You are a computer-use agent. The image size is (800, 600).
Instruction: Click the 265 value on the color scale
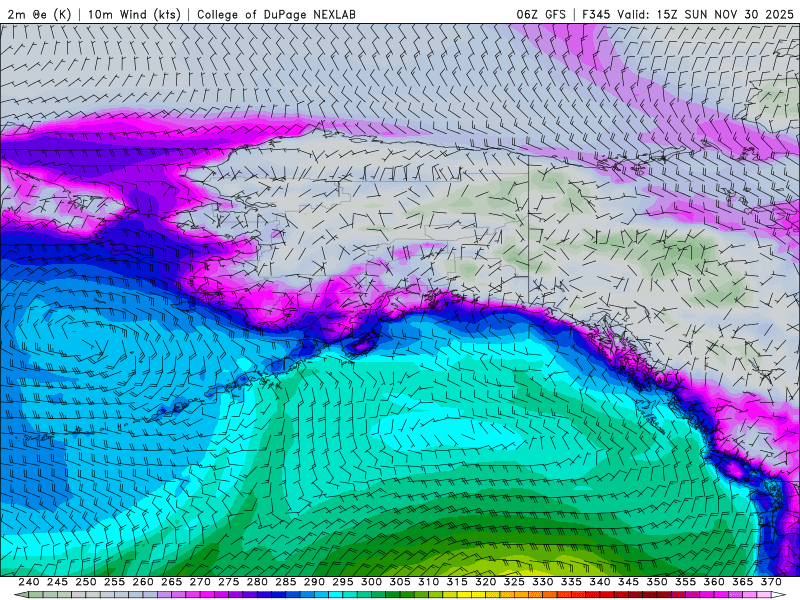click(x=171, y=582)
